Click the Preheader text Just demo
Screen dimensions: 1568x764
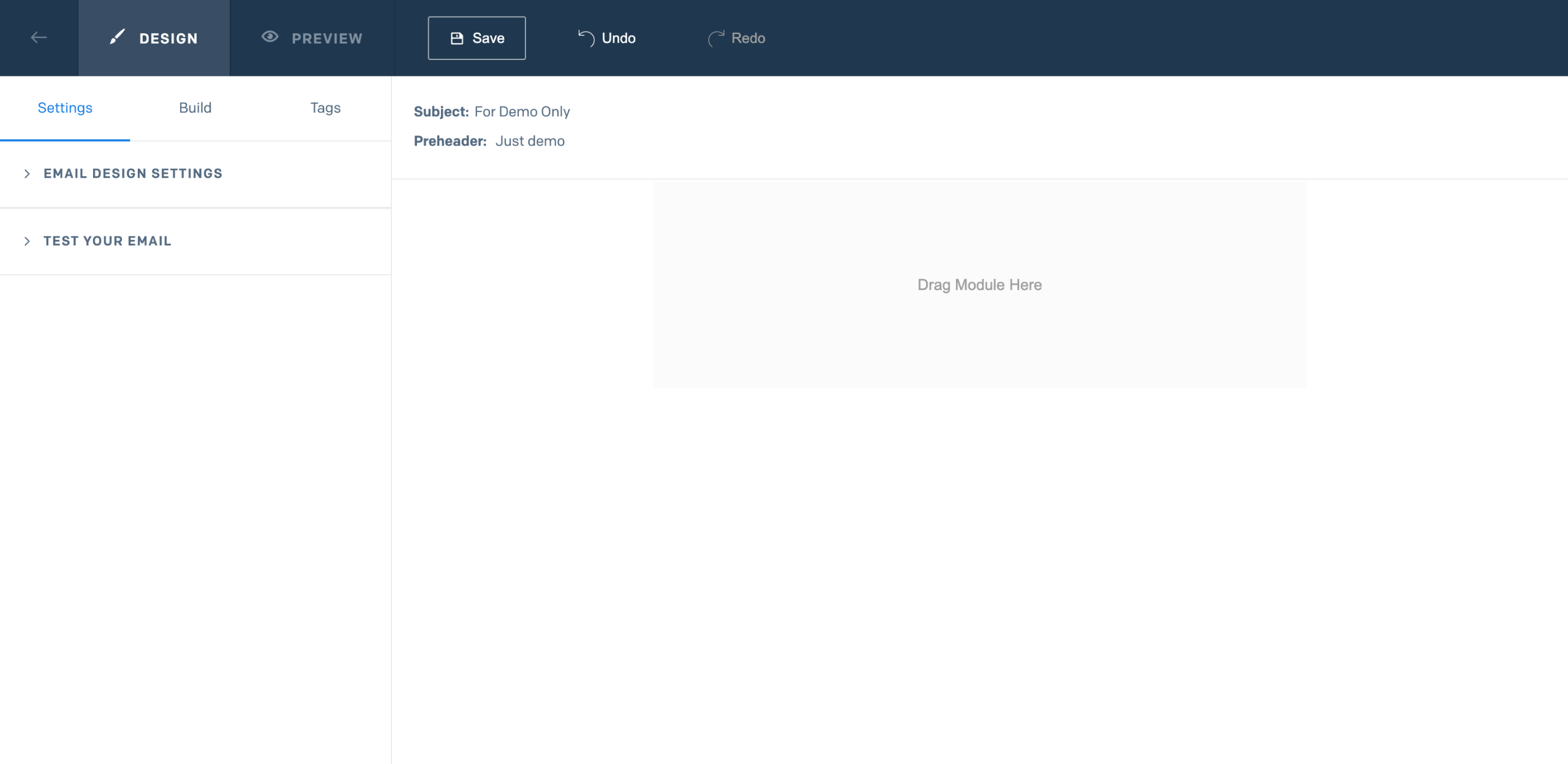point(530,141)
